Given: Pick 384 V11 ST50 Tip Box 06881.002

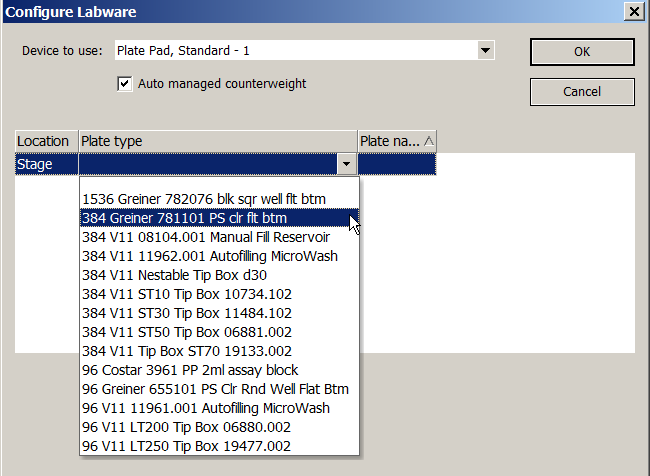Looking at the screenshot, I should pos(186,332).
